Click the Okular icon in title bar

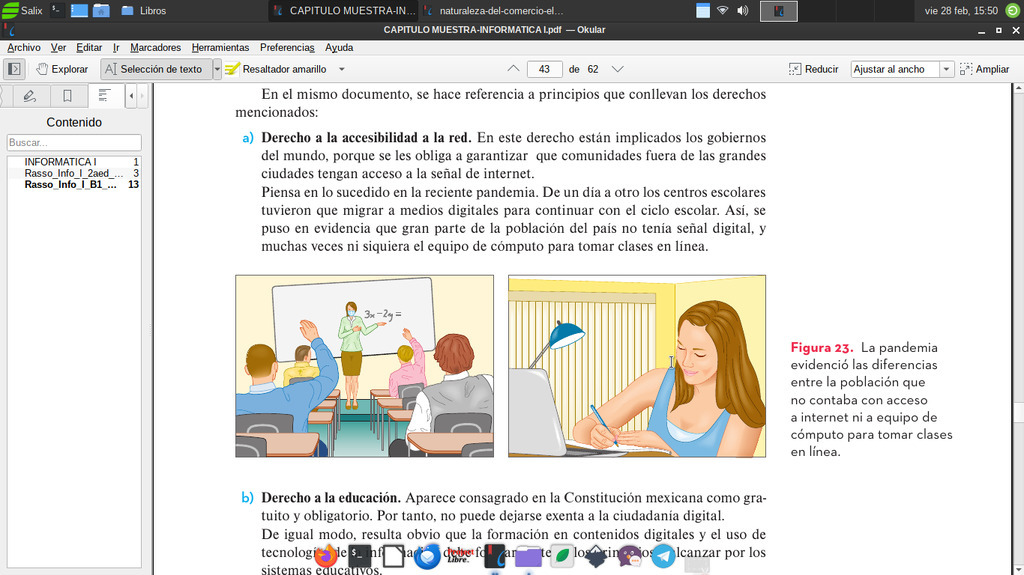[10, 30]
